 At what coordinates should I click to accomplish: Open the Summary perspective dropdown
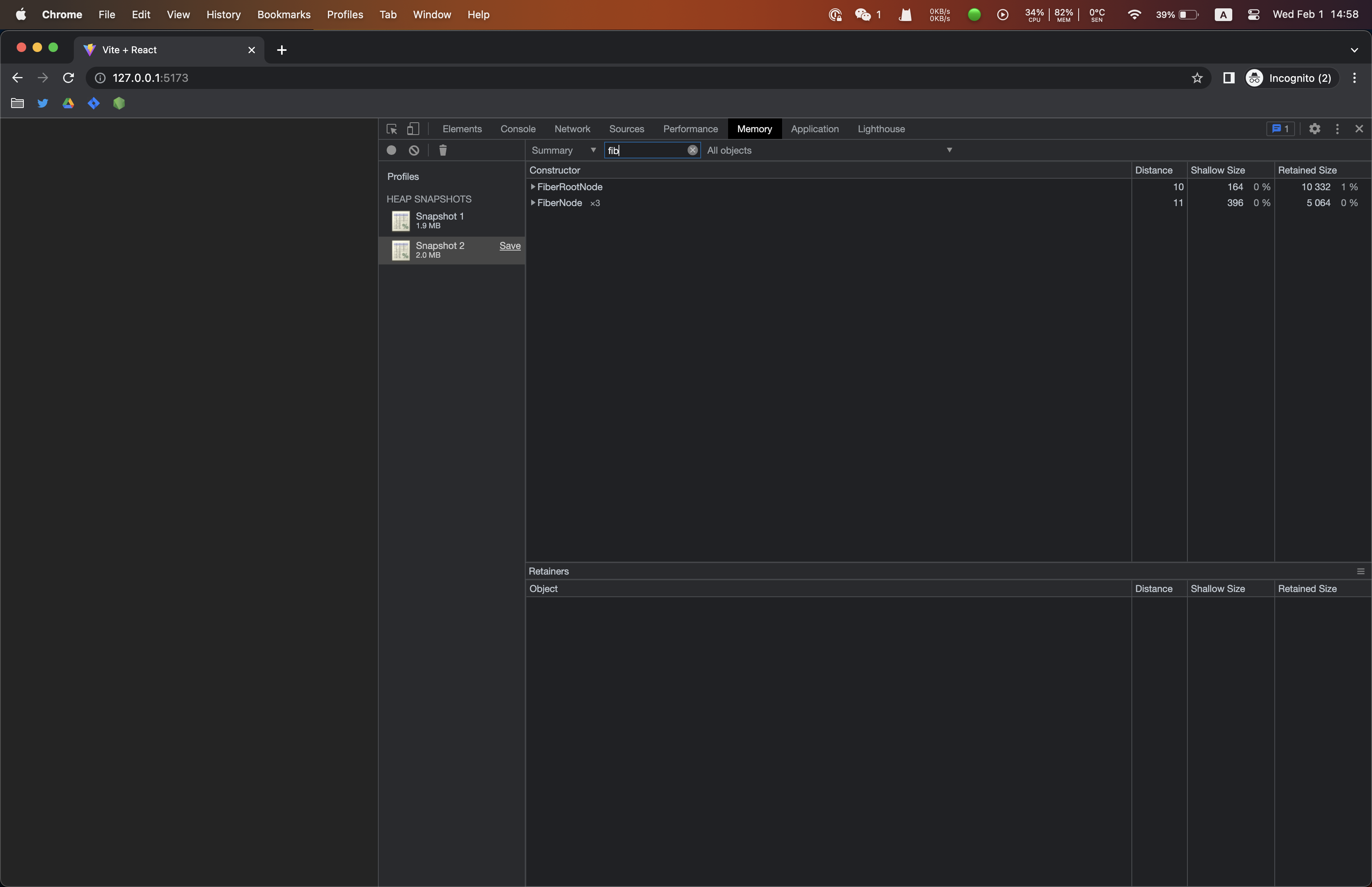(x=592, y=150)
